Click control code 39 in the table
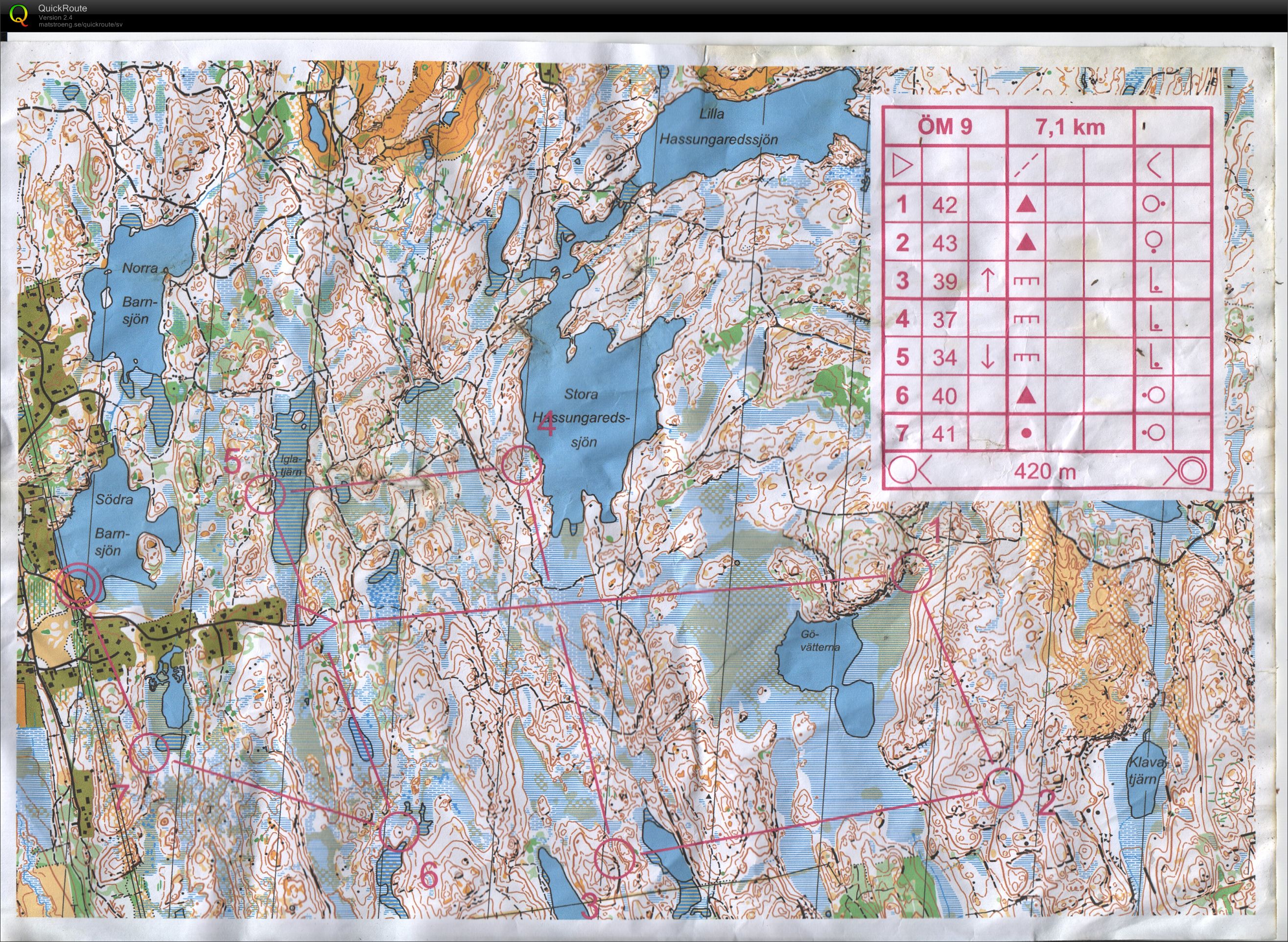This screenshot has height=942, width=1288. [945, 281]
